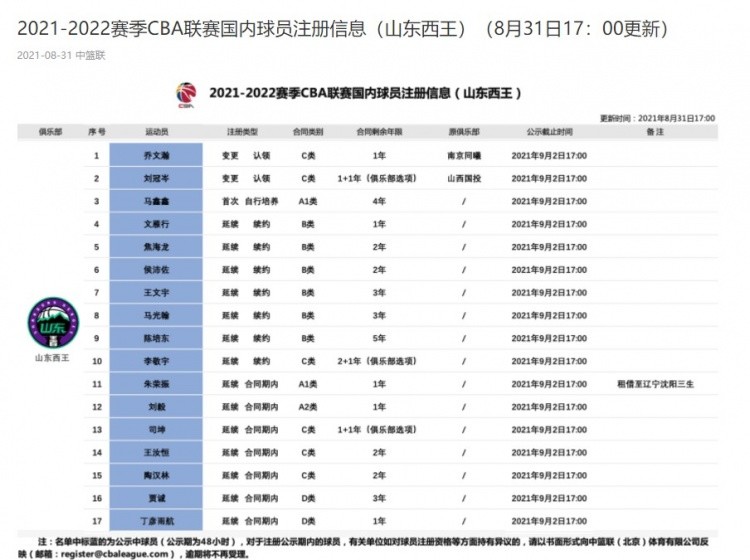Select player cell 陶汉林

tap(156, 475)
